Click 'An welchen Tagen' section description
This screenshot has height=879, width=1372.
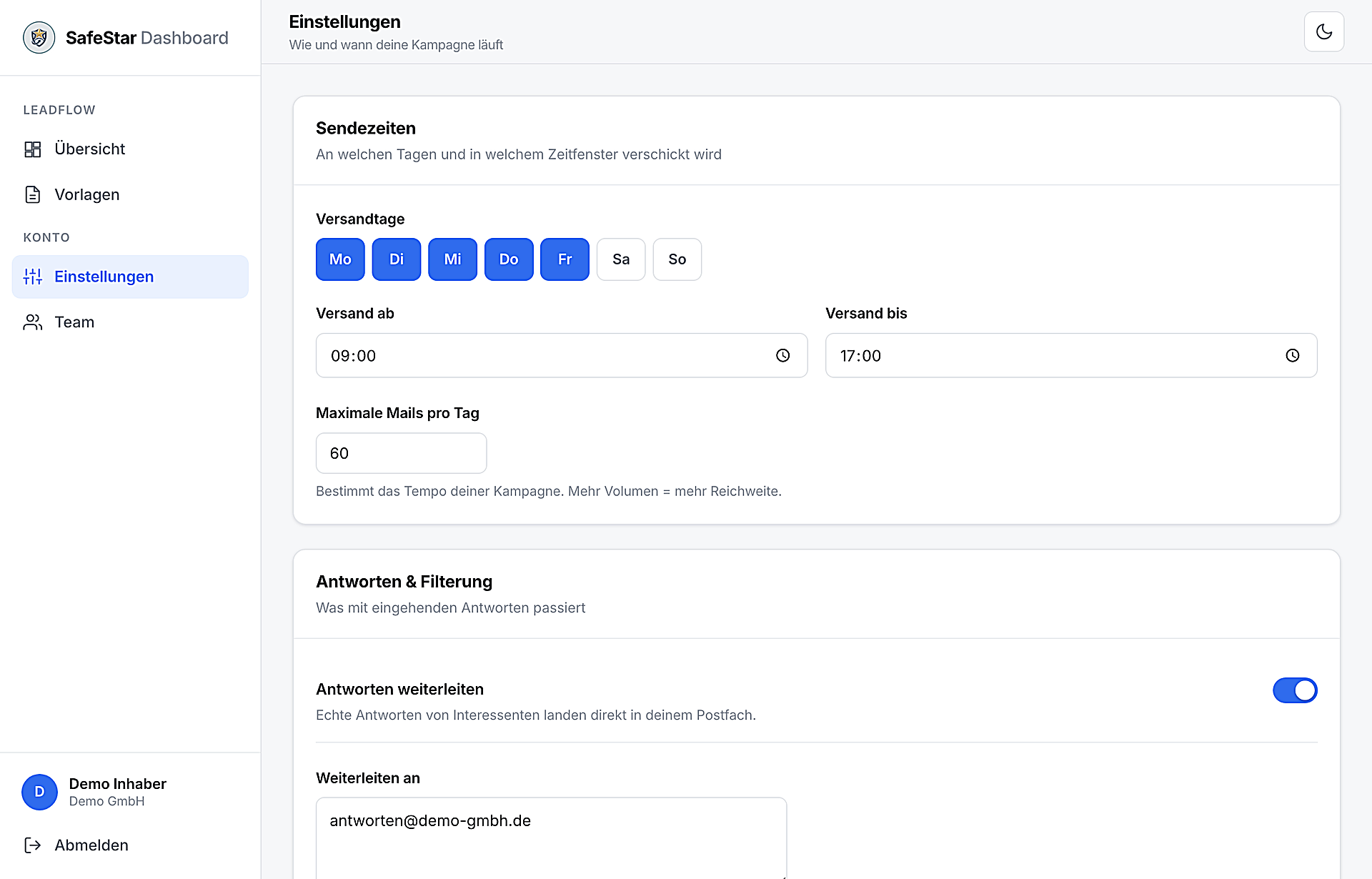[x=519, y=154]
